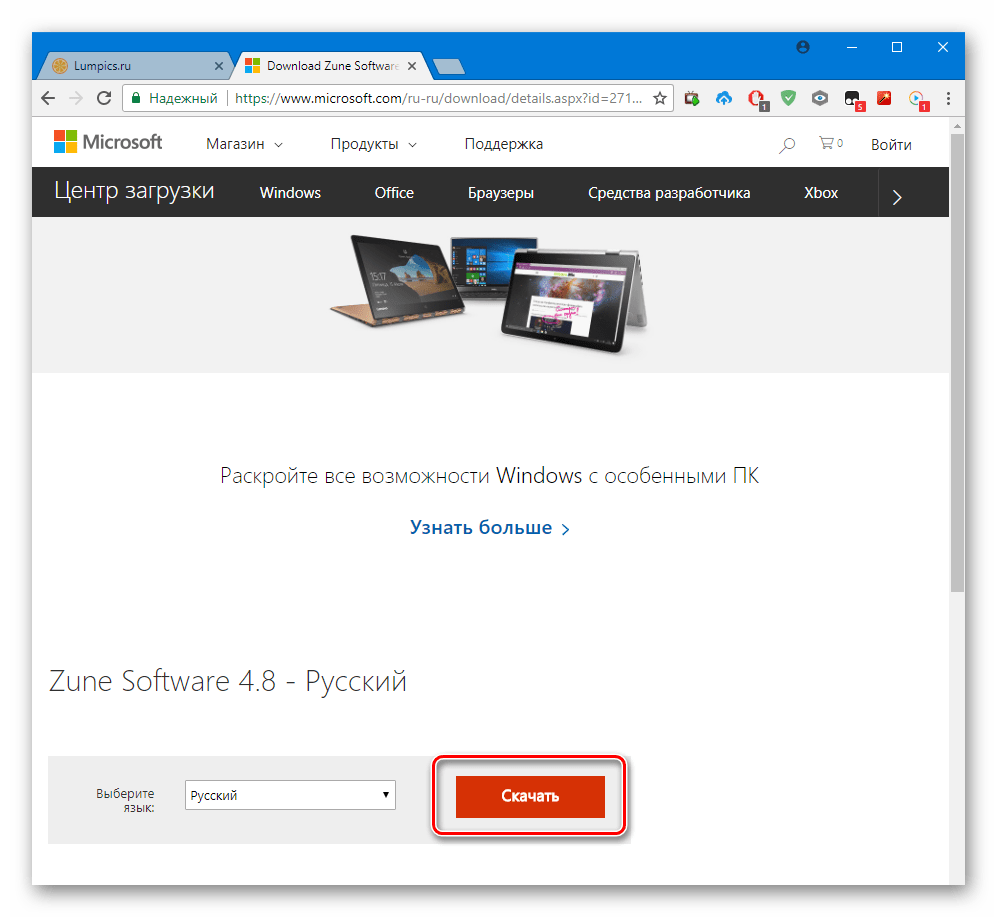Image resolution: width=997 pixels, height=917 pixels.
Task: Go back using the browser back arrow
Action: point(48,99)
